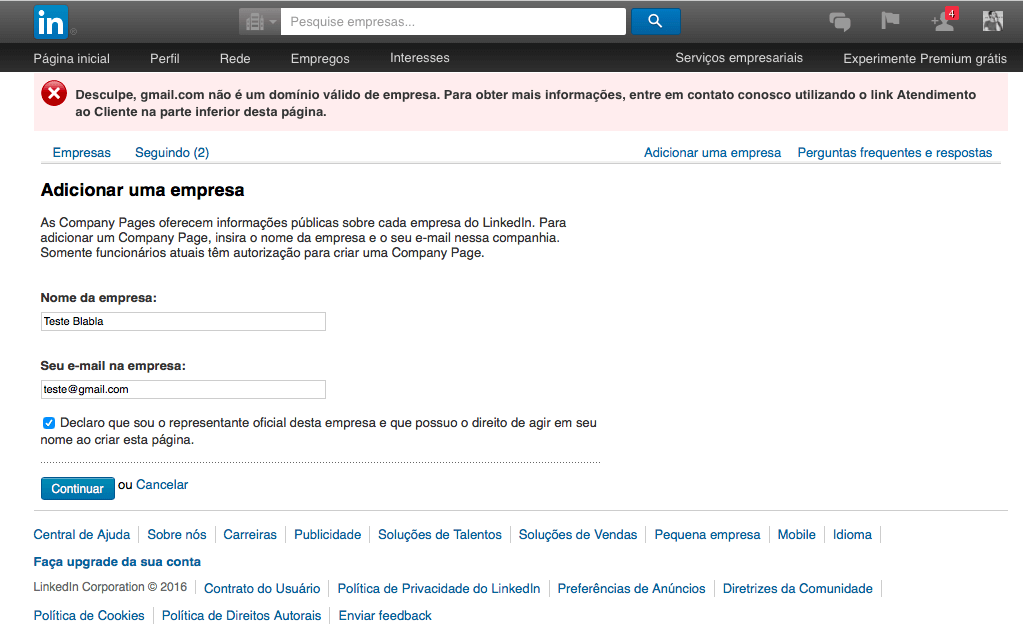
Task: Click Experimente Premium grátis
Action: pos(924,59)
